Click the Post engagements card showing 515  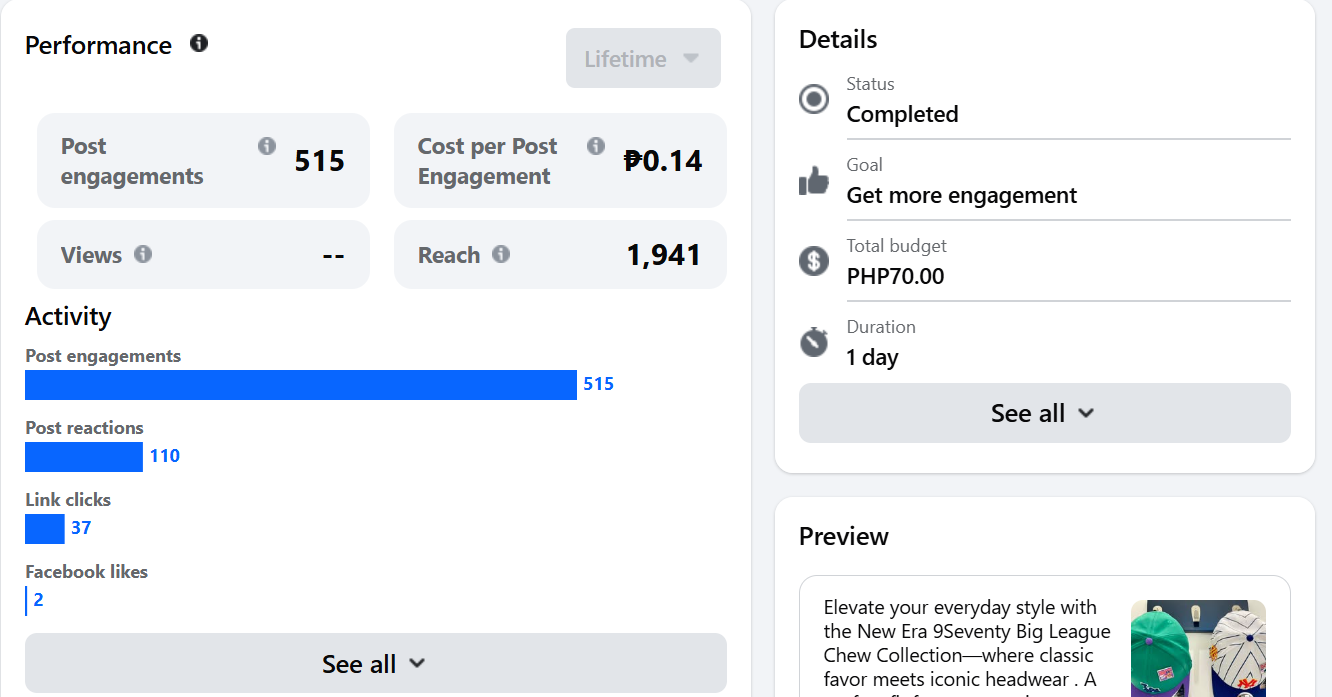[203, 161]
